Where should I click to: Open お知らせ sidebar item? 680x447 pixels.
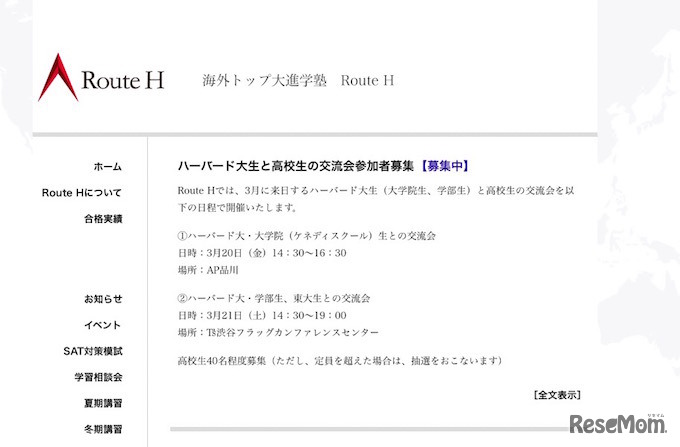[x=103, y=299]
